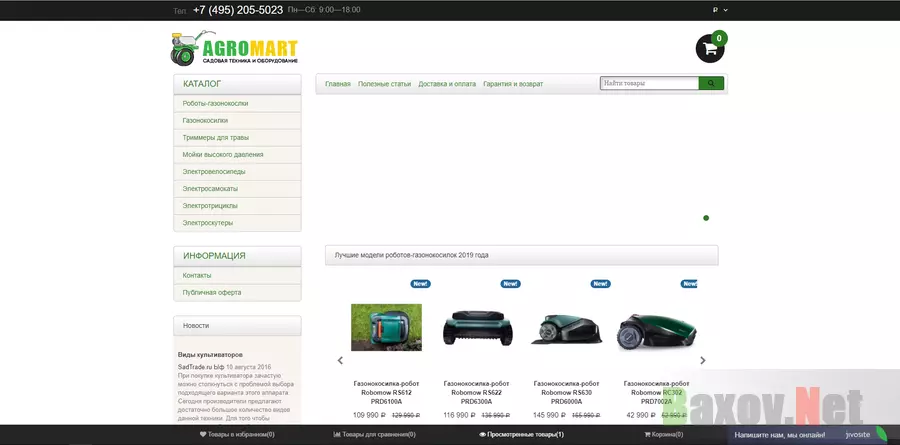
Task: Click the ИНФОРМАЦИЯ panel header
Action: coord(237,256)
